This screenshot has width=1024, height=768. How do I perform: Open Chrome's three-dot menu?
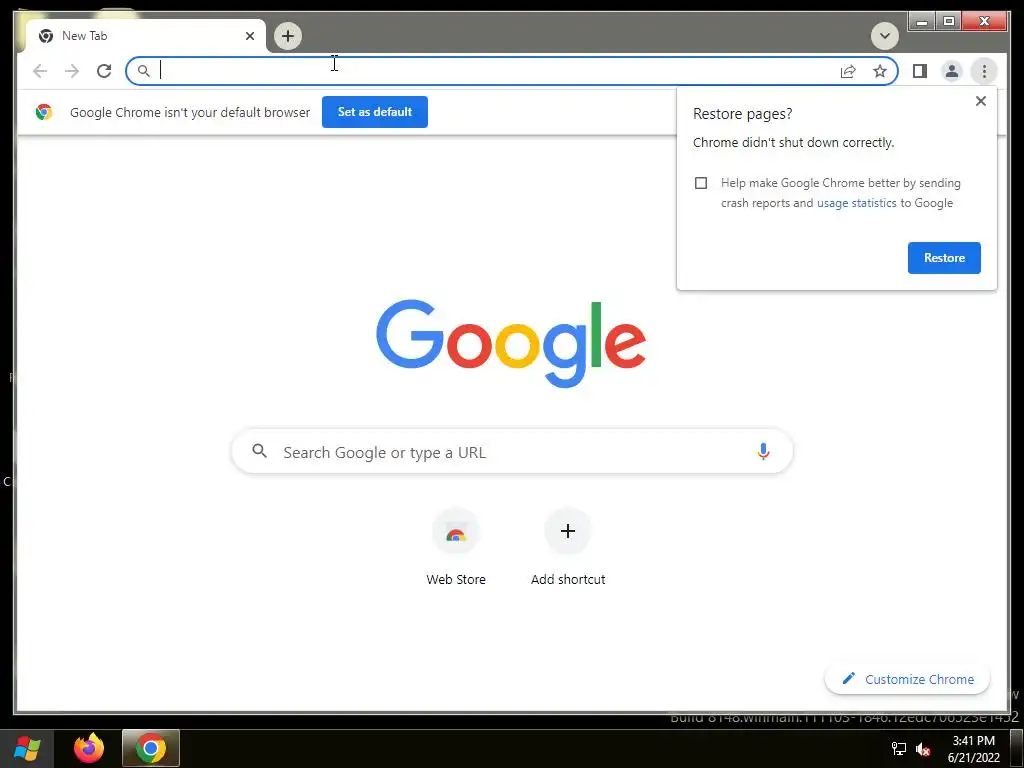(x=984, y=71)
